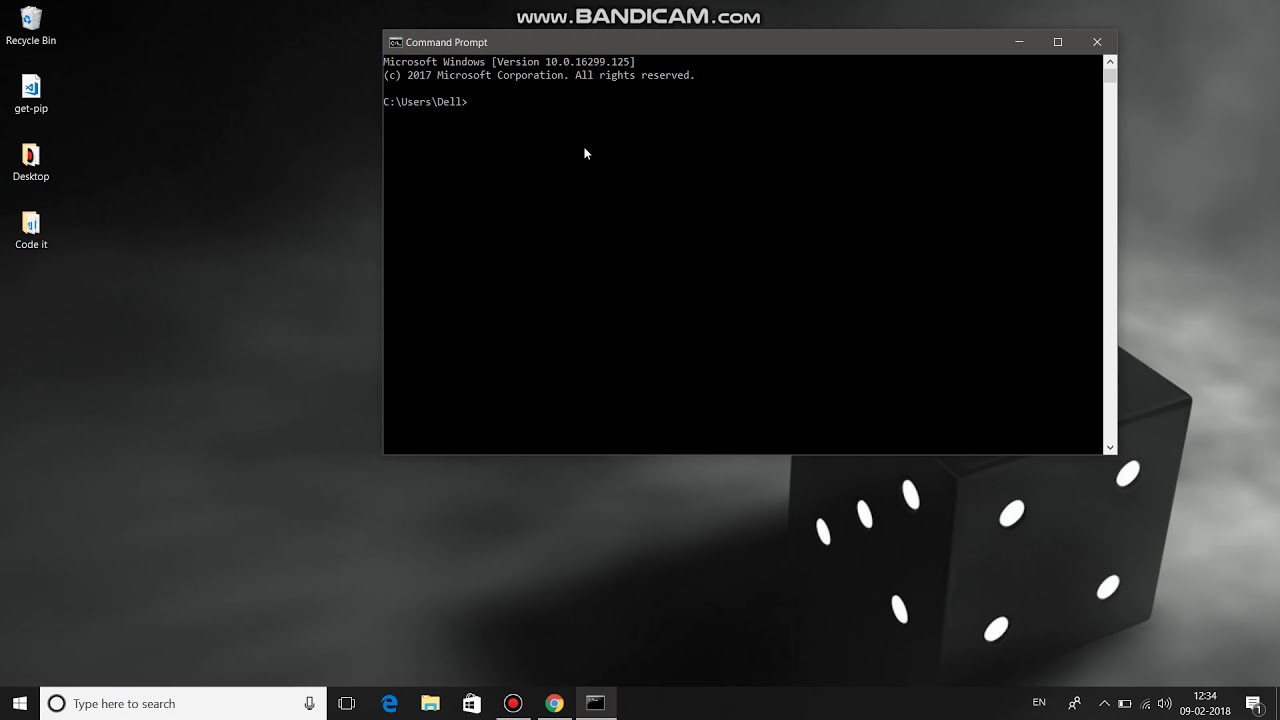Viewport: 1280px width, 720px height.
Task: Open Google Chrome from the taskbar
Action: point(554,703)
